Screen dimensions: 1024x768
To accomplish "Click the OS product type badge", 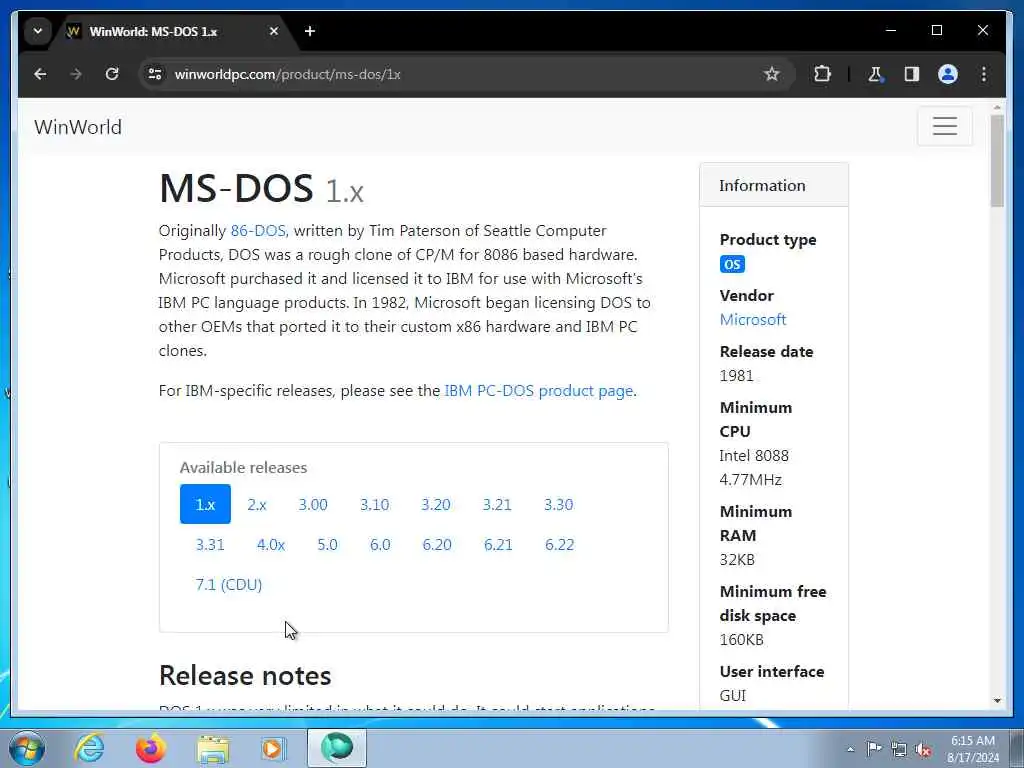I will [732, 264].
